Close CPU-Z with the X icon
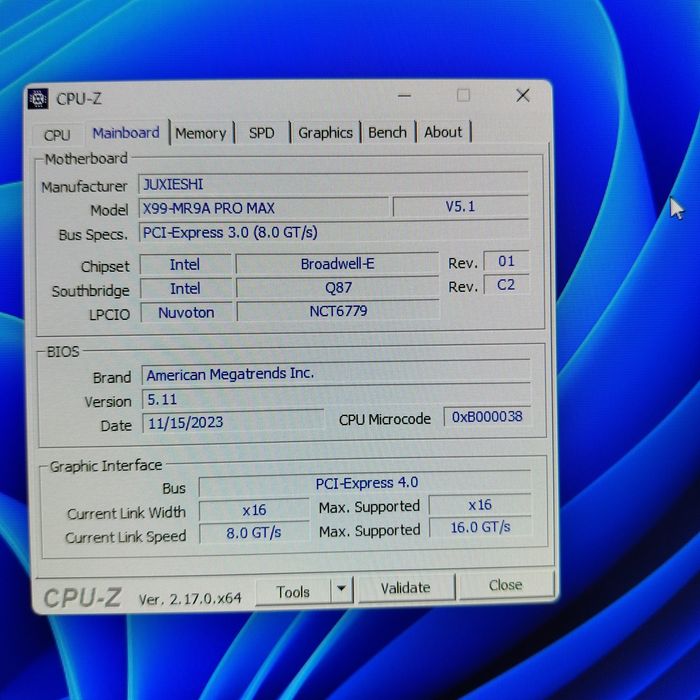Screen dimensions: 700x700 point(523,95)
